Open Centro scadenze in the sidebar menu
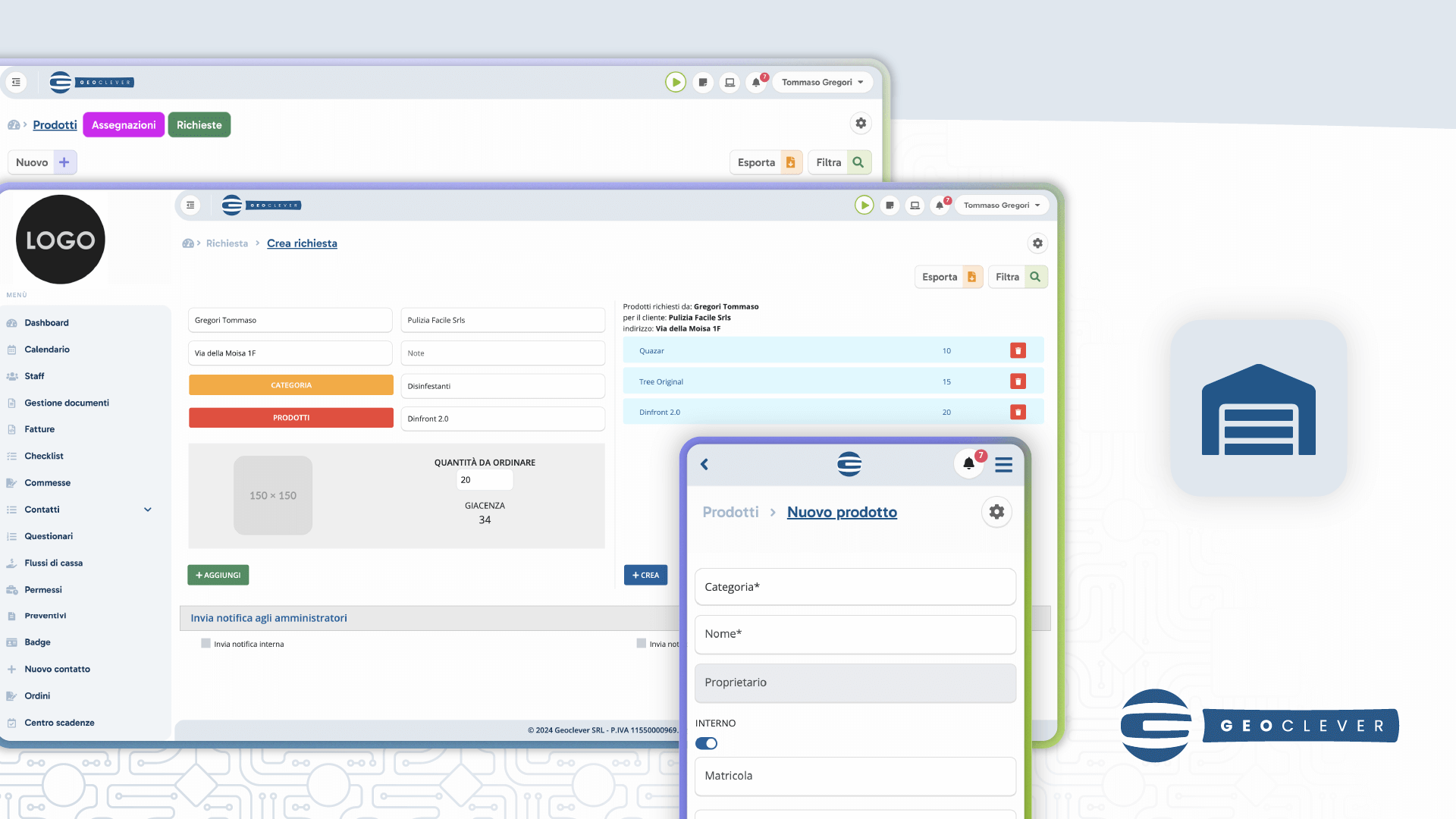This screenshot has width=1456, height=819. [x=59, y=723]
